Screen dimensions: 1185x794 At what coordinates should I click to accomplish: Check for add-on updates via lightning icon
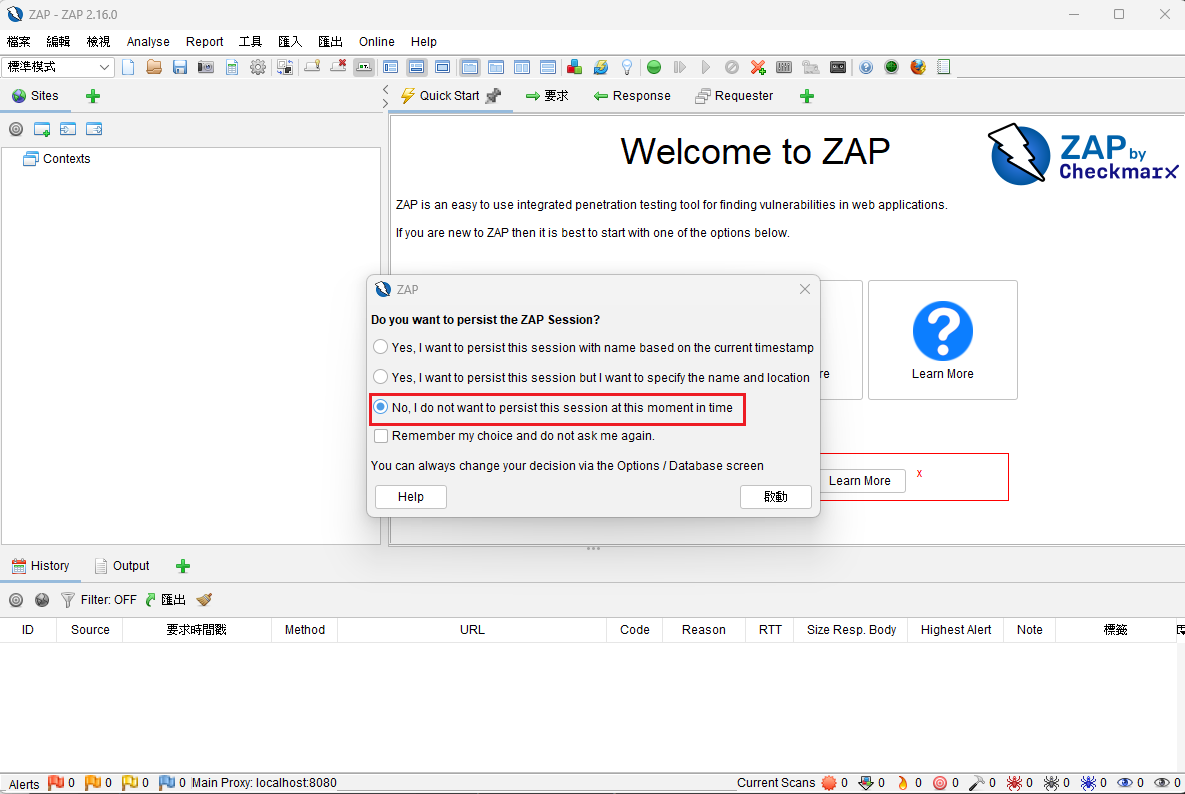click(x=600, y=67)
